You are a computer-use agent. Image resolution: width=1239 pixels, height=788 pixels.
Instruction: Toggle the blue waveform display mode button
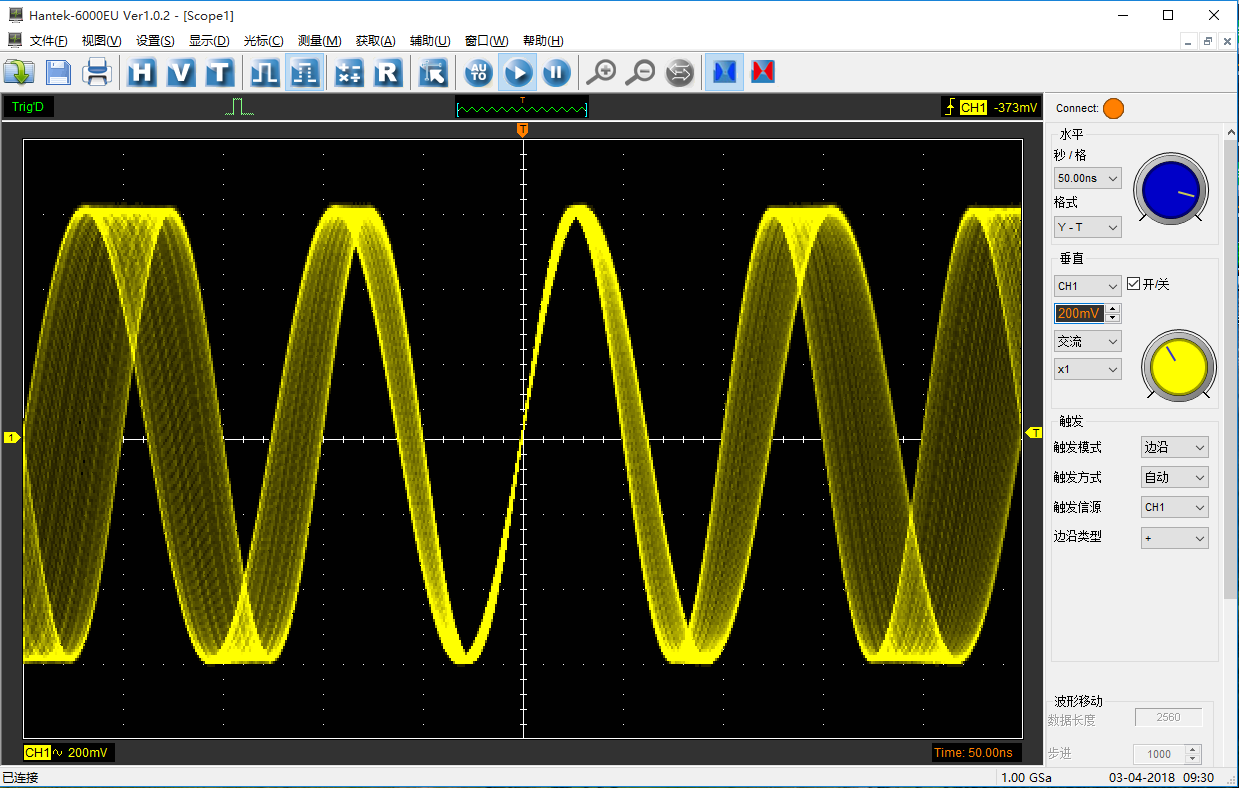pos(724,72)
